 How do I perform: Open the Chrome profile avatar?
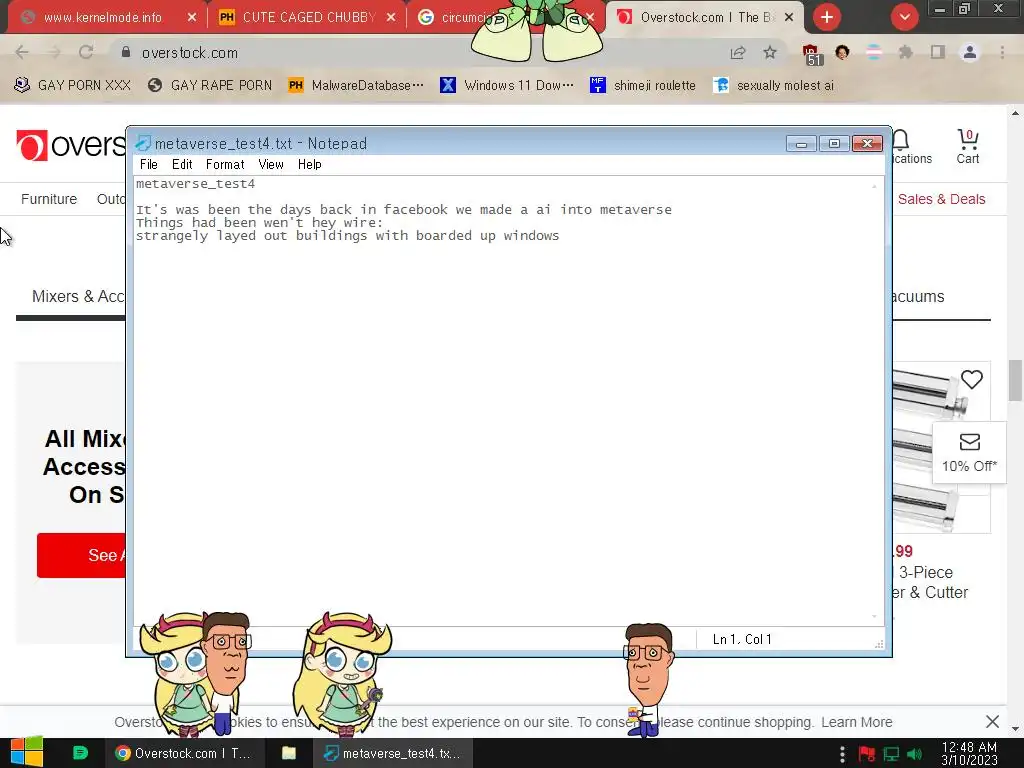point(970,52)
